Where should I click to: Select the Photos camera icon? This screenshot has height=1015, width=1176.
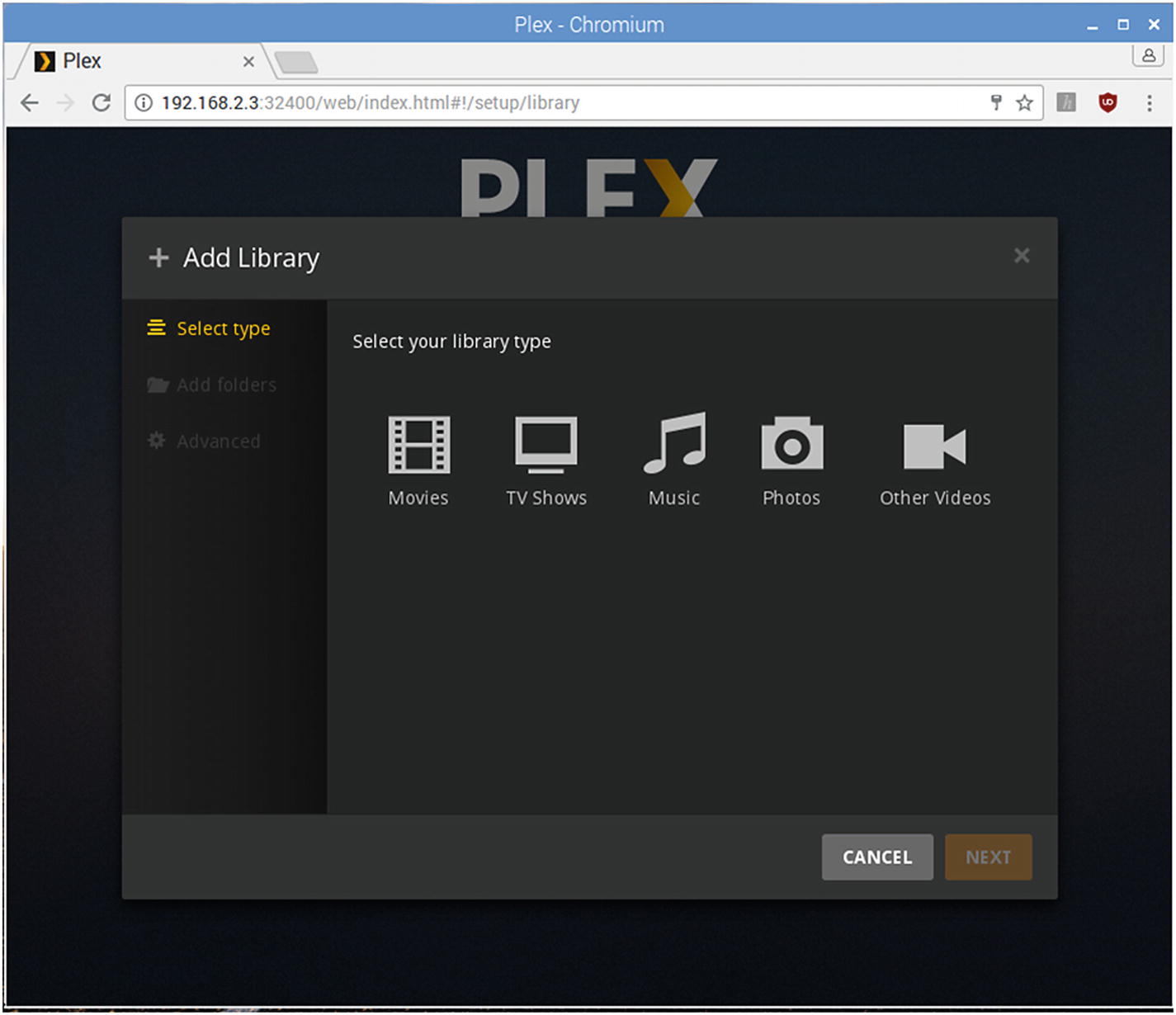791,443
